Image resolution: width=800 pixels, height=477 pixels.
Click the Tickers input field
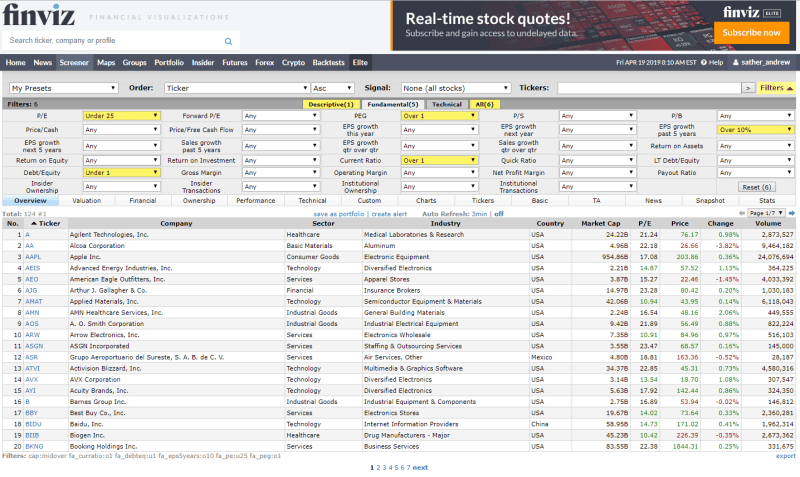click(x=649, y=88)
